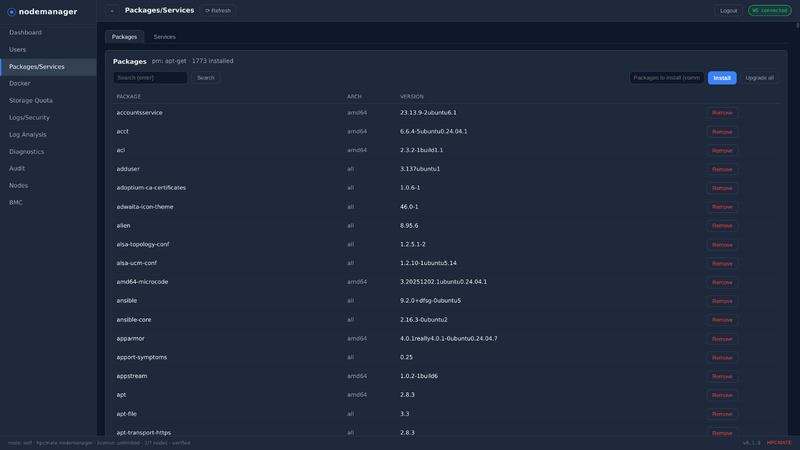The width and height of the screenshot is (800, 450).
Task: Click the VERSION column header
Action: 412,96
